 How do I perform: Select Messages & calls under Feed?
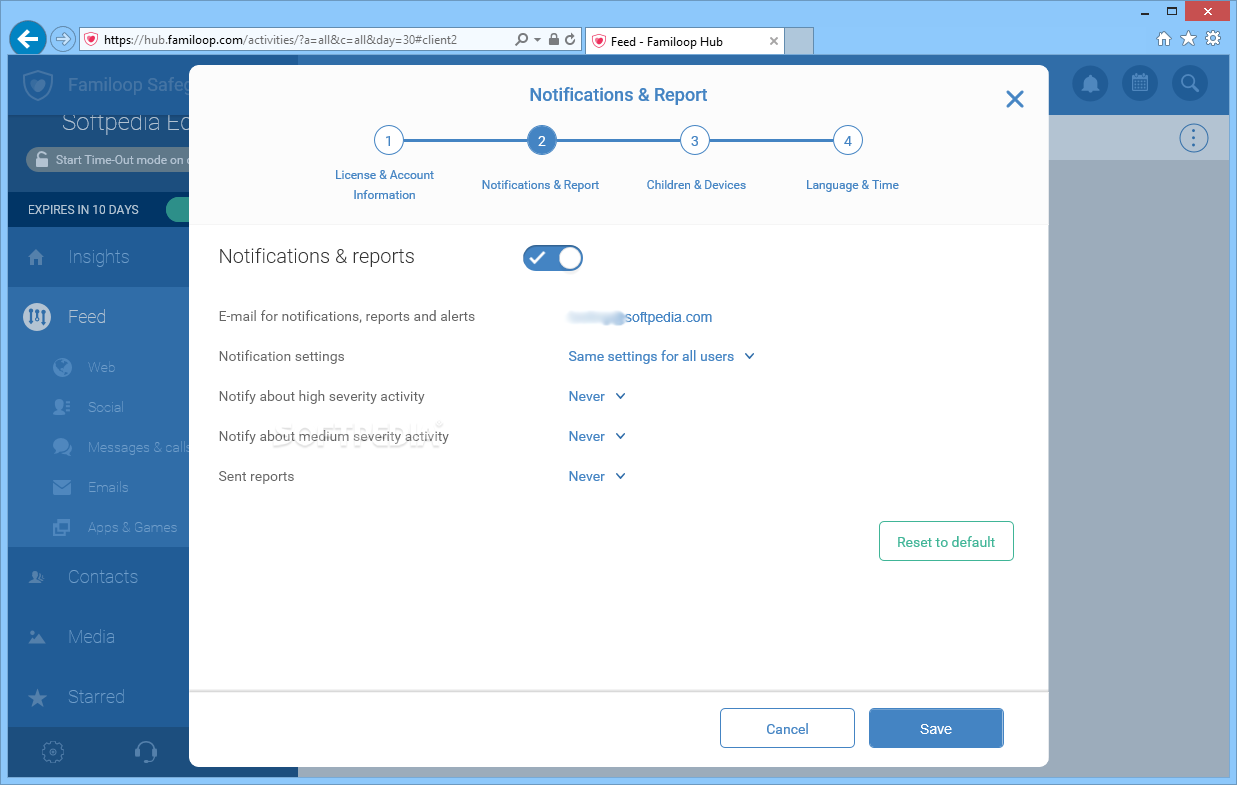[138, 447]
